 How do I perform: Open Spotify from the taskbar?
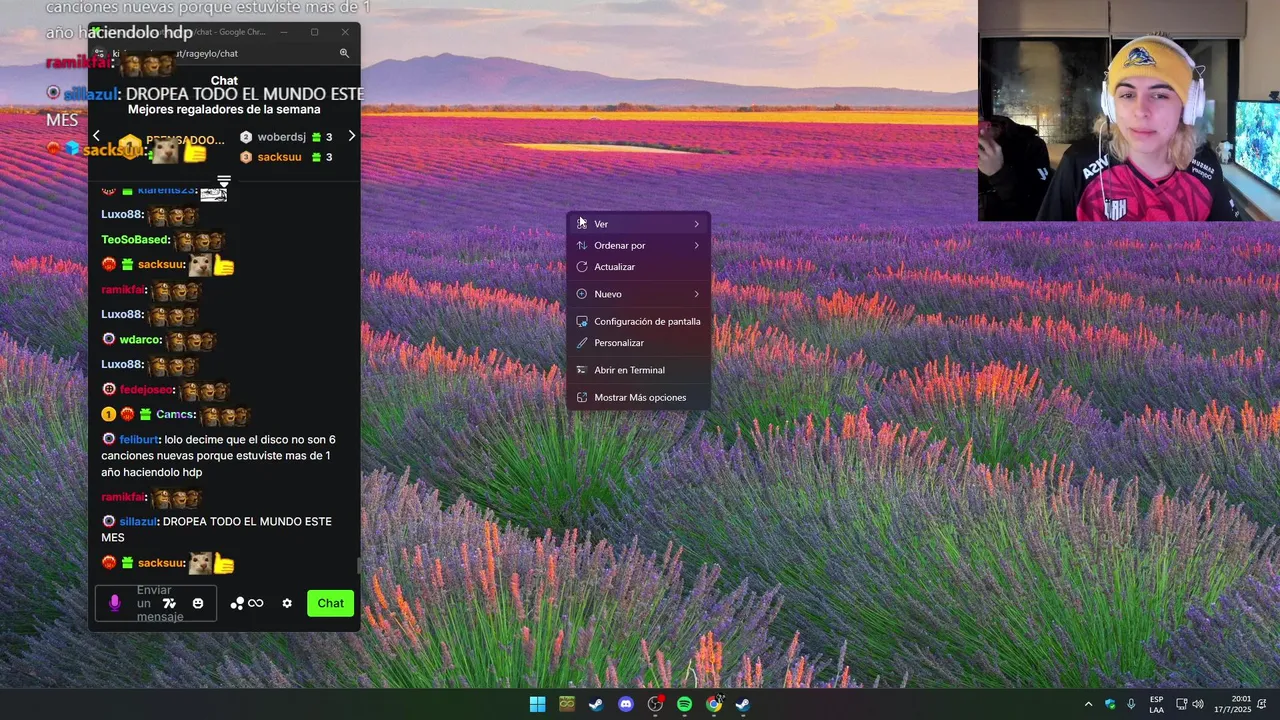pyautogui.click(x=684, y=704)
